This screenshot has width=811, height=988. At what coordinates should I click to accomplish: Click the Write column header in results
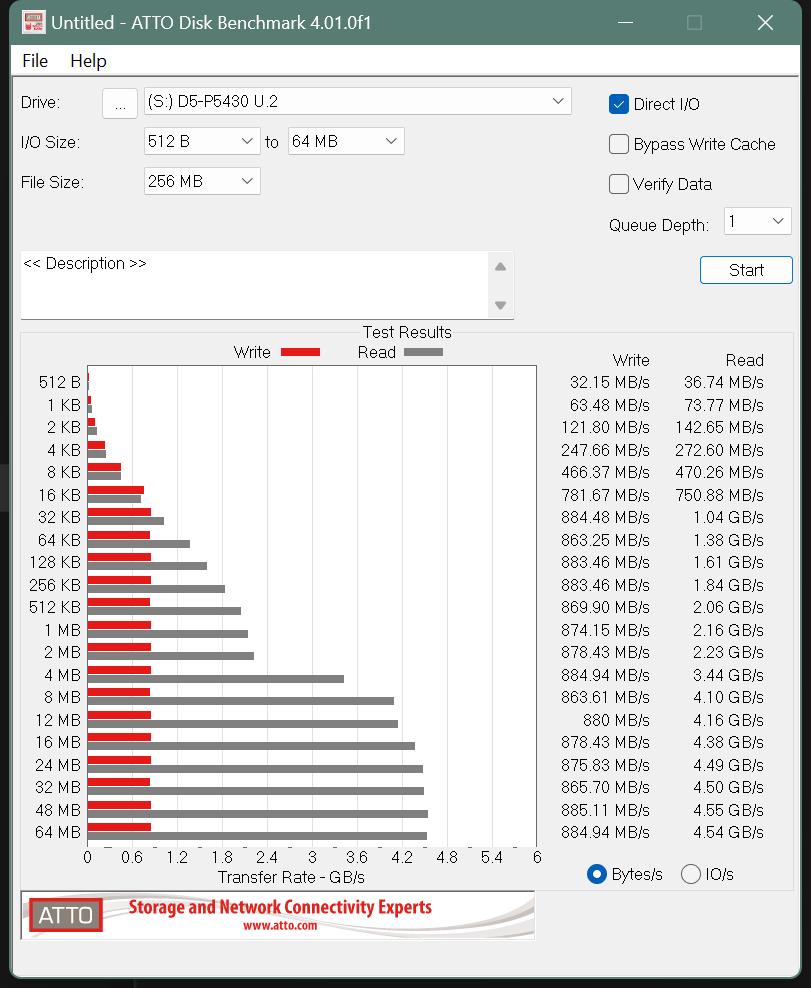pyautogui.click(x=631, y=360)
